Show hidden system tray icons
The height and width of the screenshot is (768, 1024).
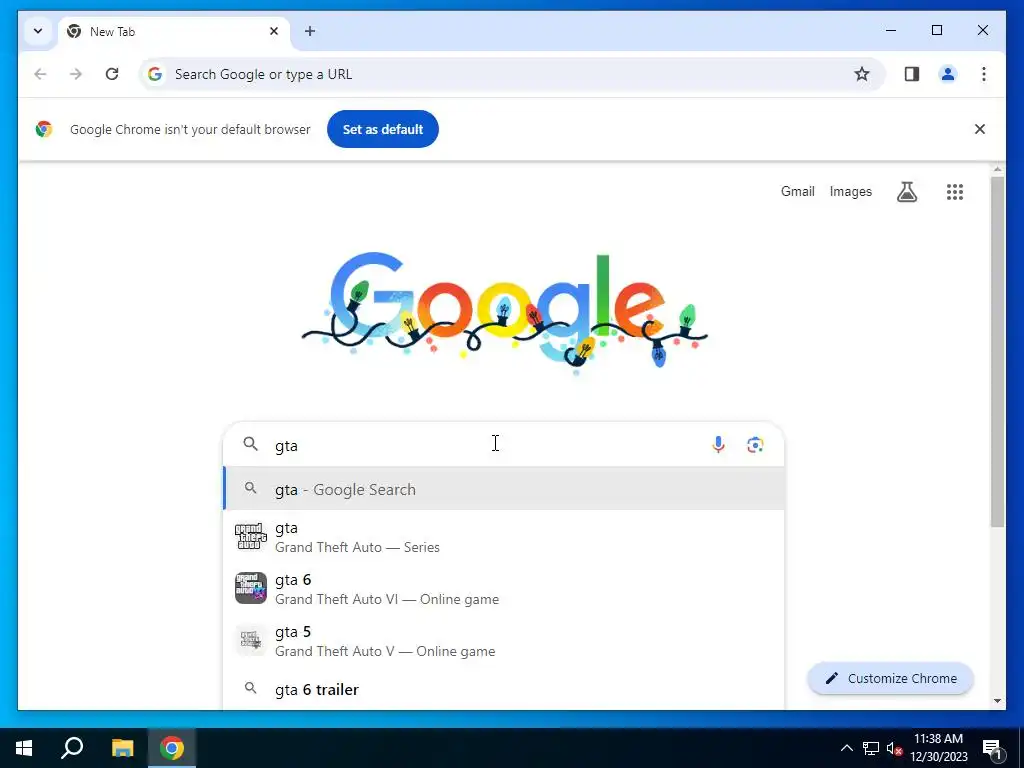point(846,748)
